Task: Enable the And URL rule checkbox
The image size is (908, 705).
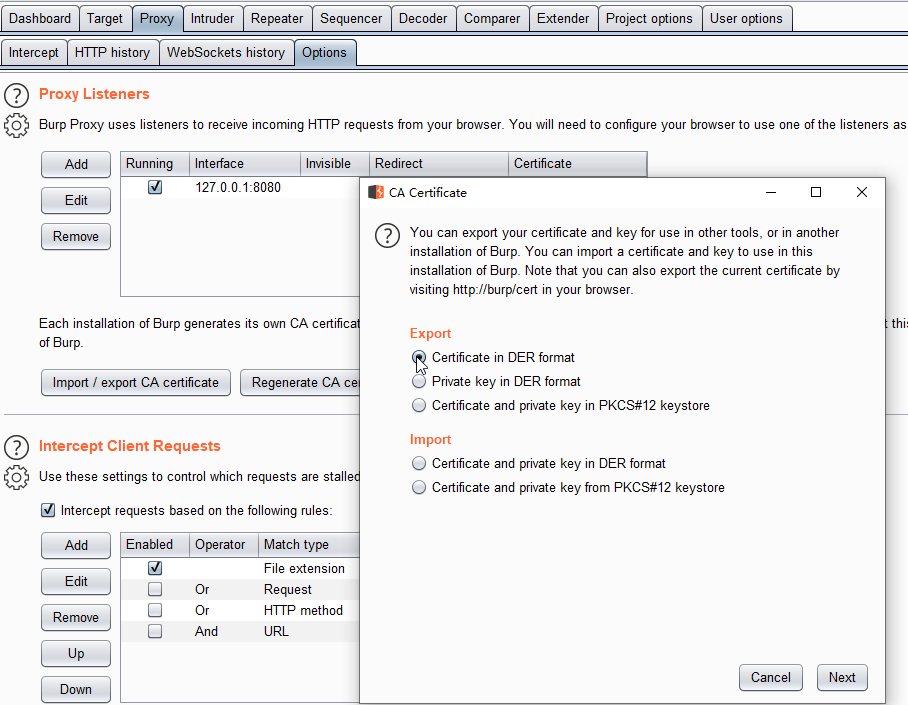Action: pyautogui.click(x=155, y=631)
